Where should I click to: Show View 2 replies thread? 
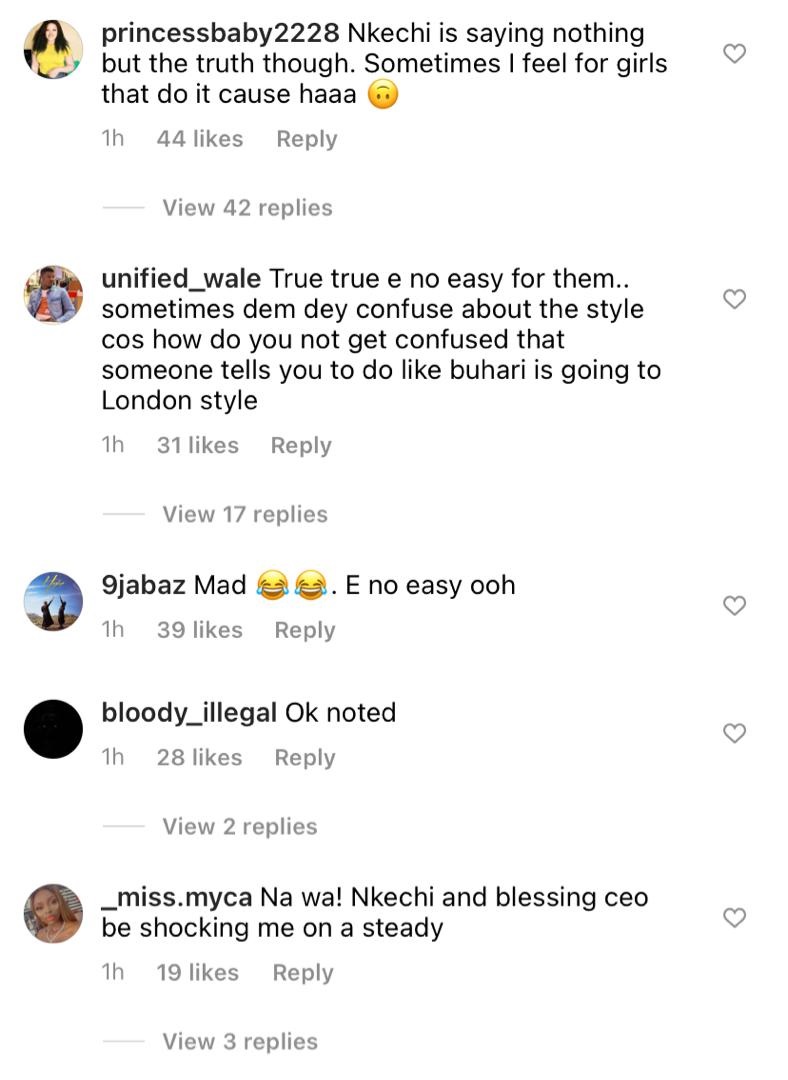(240, 827)
